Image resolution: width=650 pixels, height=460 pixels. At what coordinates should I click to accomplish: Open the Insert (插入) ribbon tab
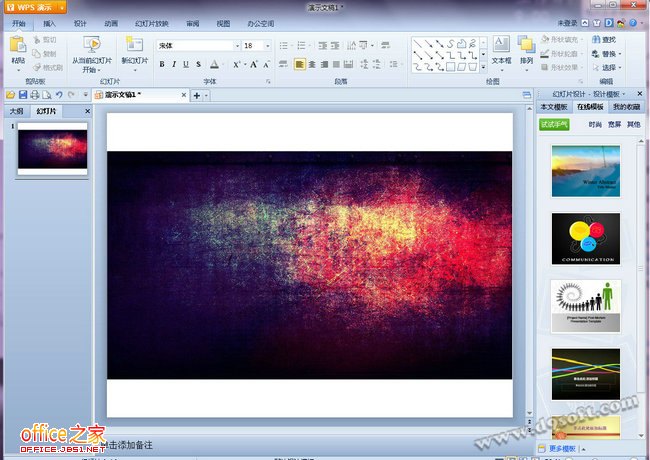(49, 22)
